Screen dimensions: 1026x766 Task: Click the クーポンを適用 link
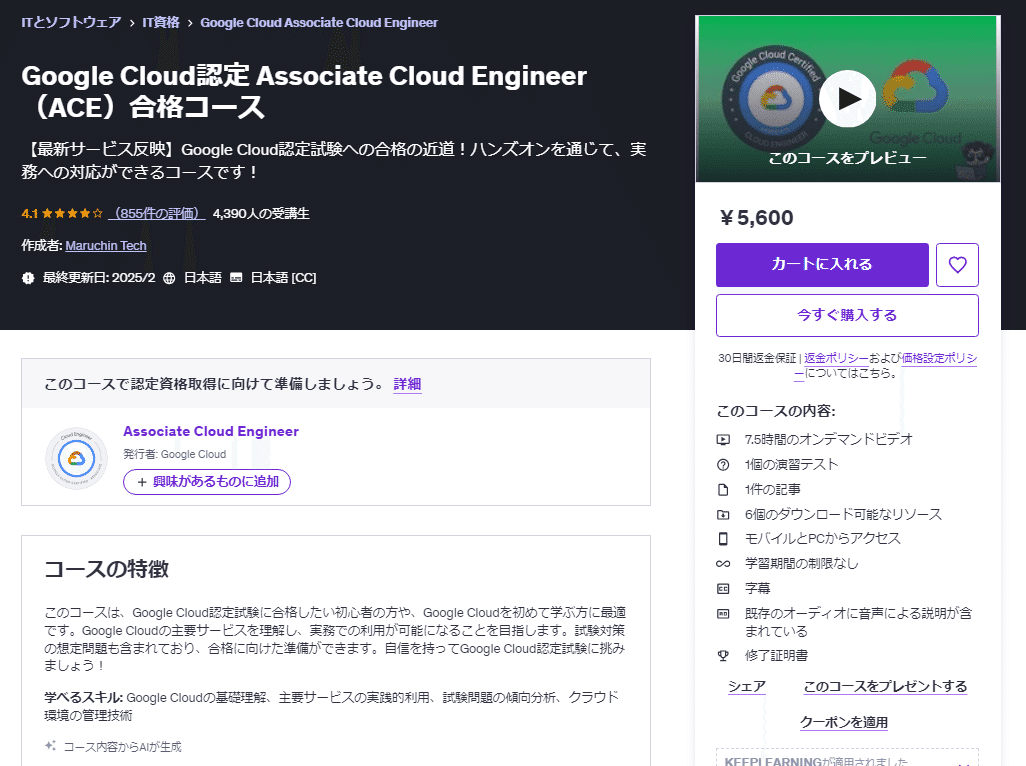click(x=843, y=722)
